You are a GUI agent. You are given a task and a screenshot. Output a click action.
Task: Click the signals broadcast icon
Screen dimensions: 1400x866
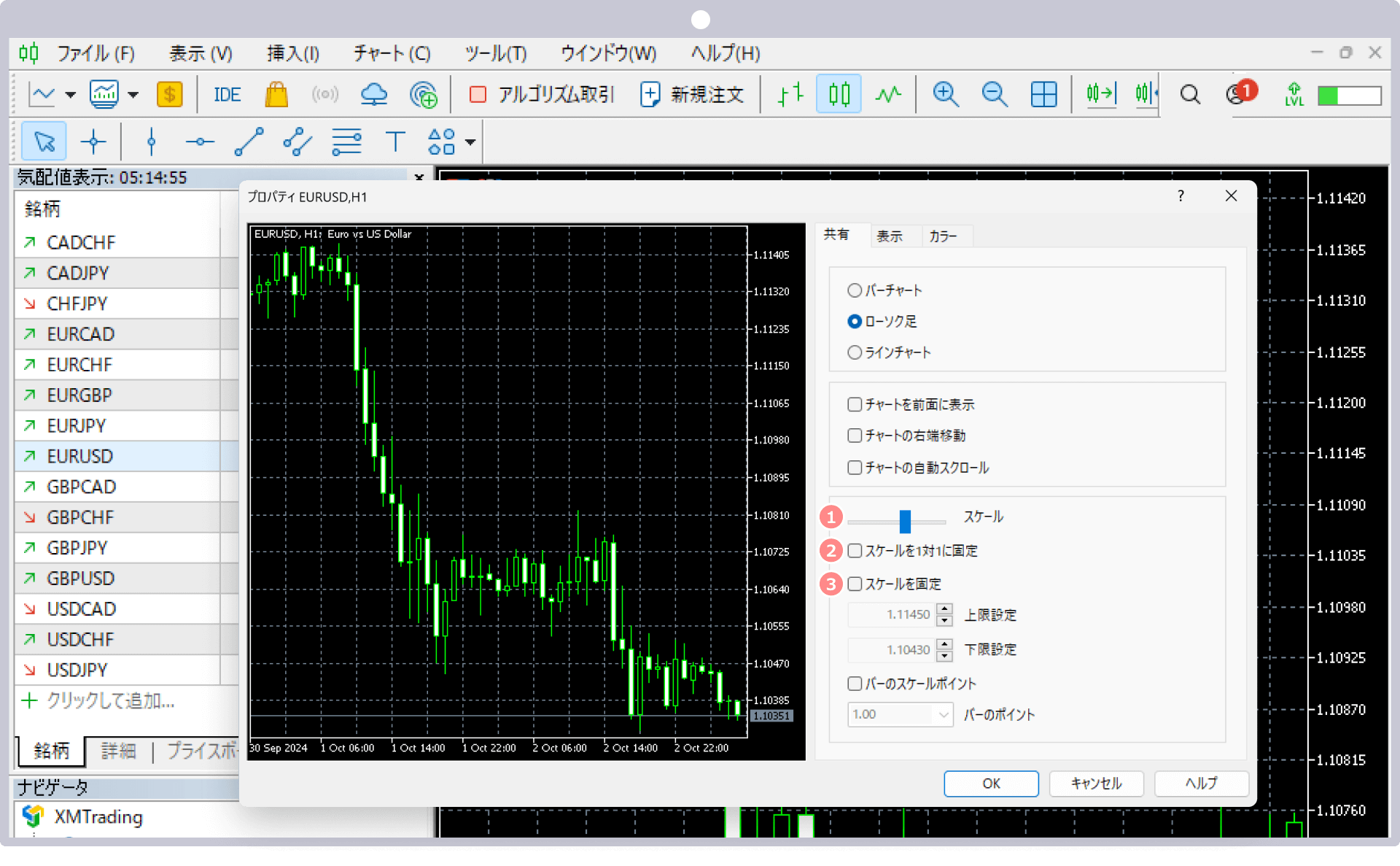click(x=325, y=94)
